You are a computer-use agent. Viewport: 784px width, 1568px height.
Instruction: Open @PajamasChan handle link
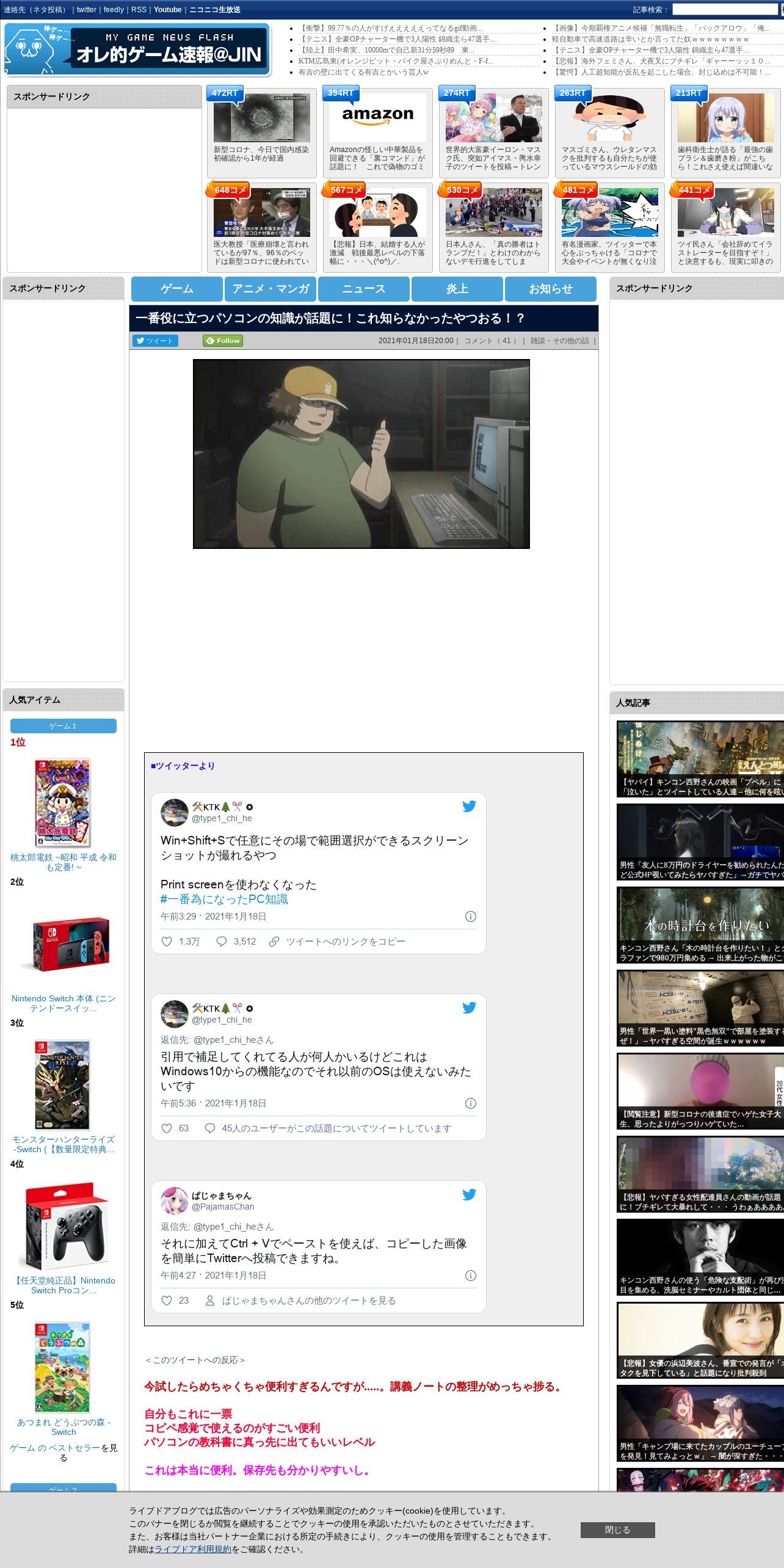click(223, 1207)
